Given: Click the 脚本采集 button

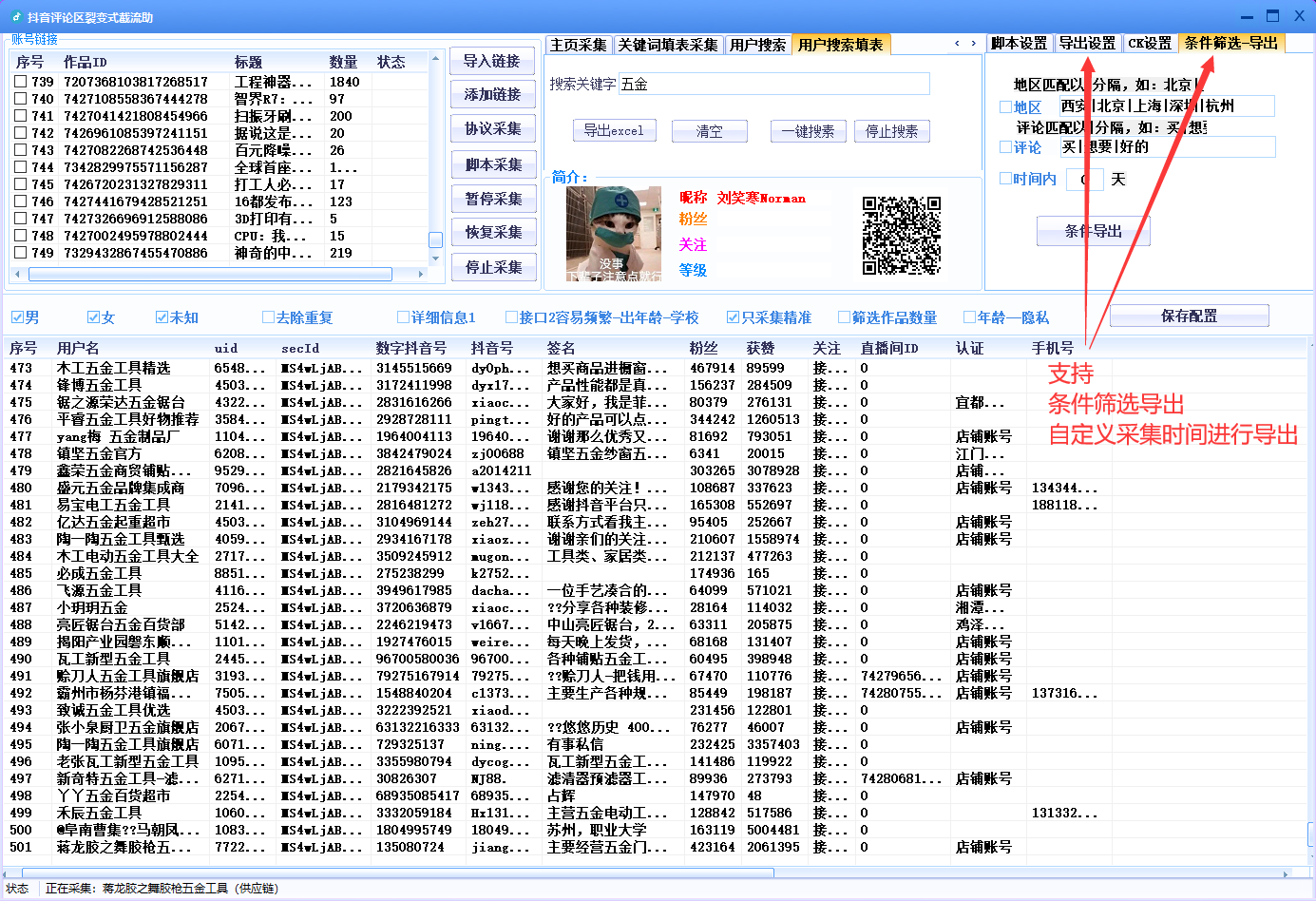Looking at the screenshot, I should 492,163.
